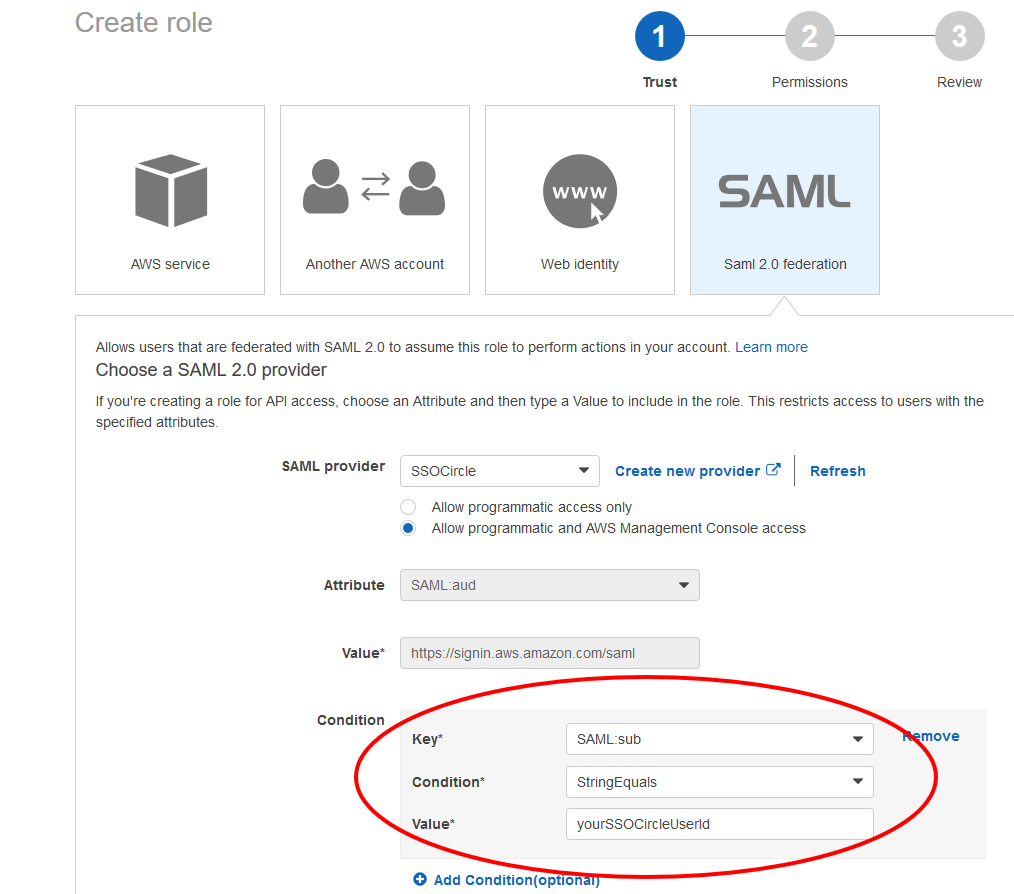Enable Allow programmatic access only

(408, 507)
